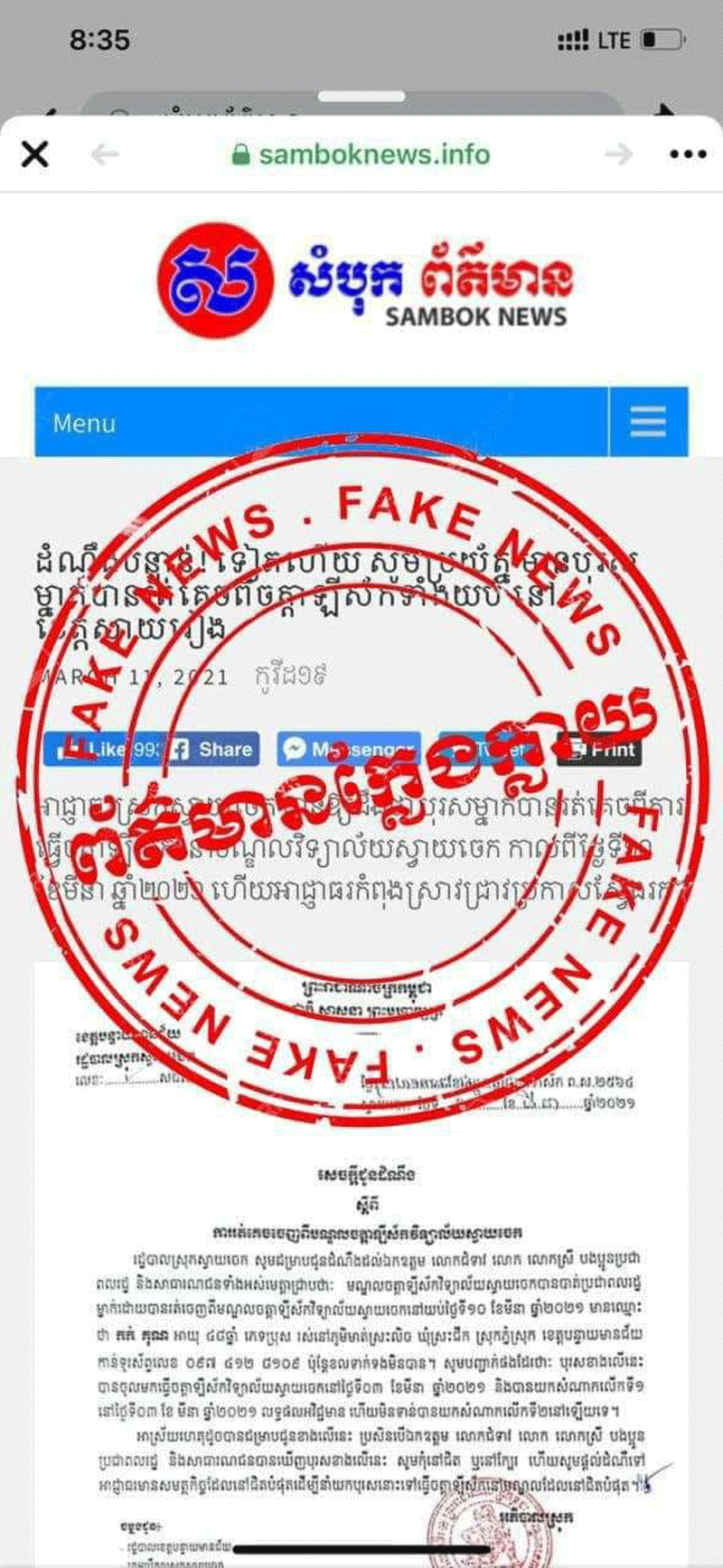Screen dimensions: 723x1568
Task: Send the article through Messenger
Action: (349, 749)
